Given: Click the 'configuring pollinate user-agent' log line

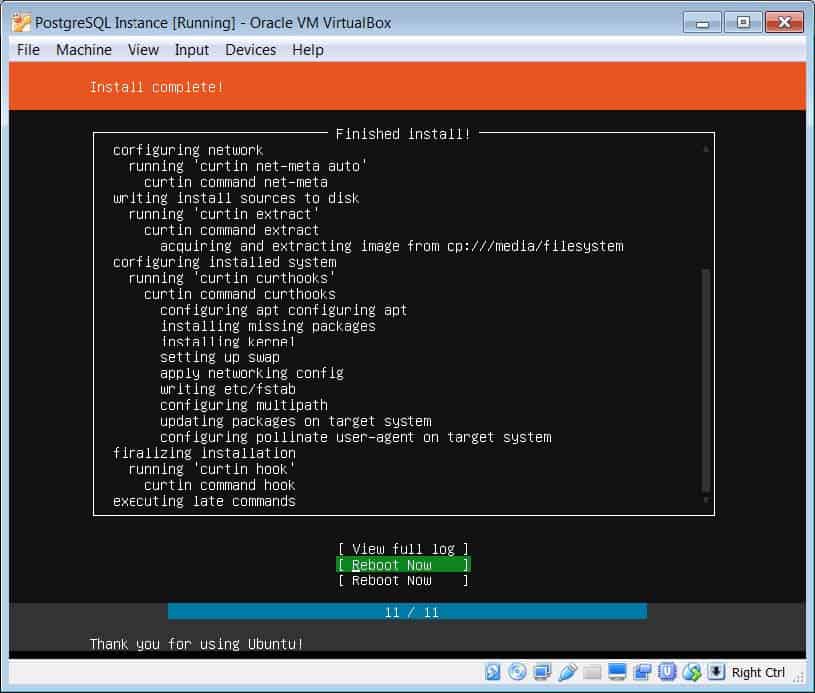Looking at the screenshot, I should [x=356, y=437].
